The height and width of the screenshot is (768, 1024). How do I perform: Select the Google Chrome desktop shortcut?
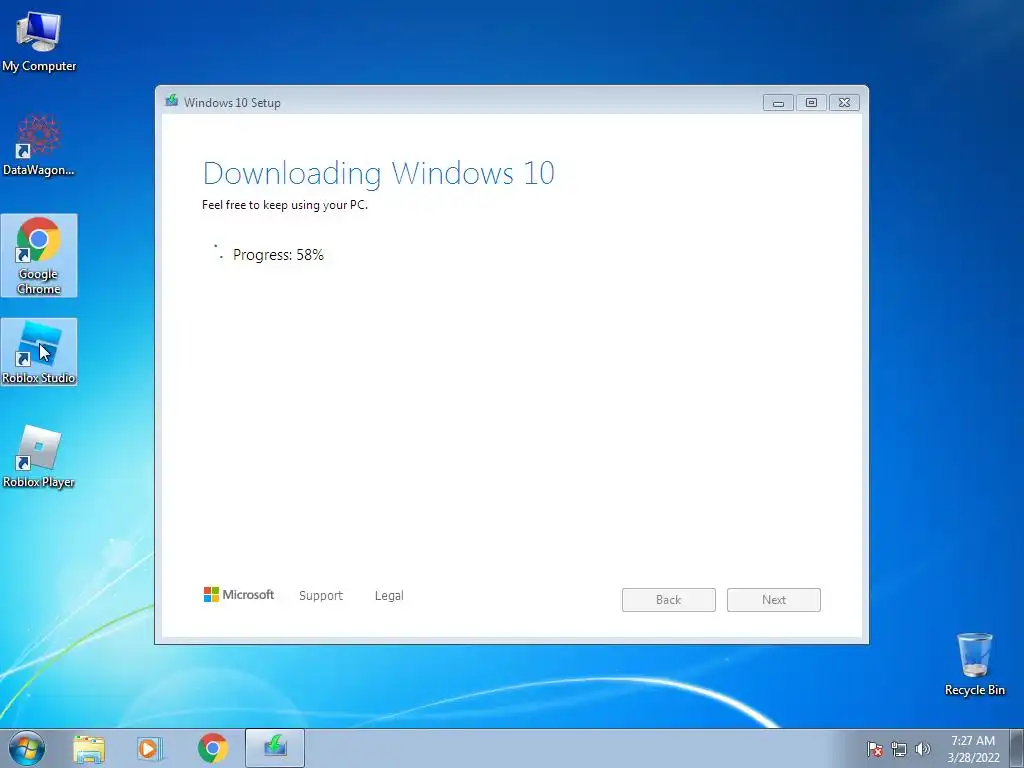39,255
